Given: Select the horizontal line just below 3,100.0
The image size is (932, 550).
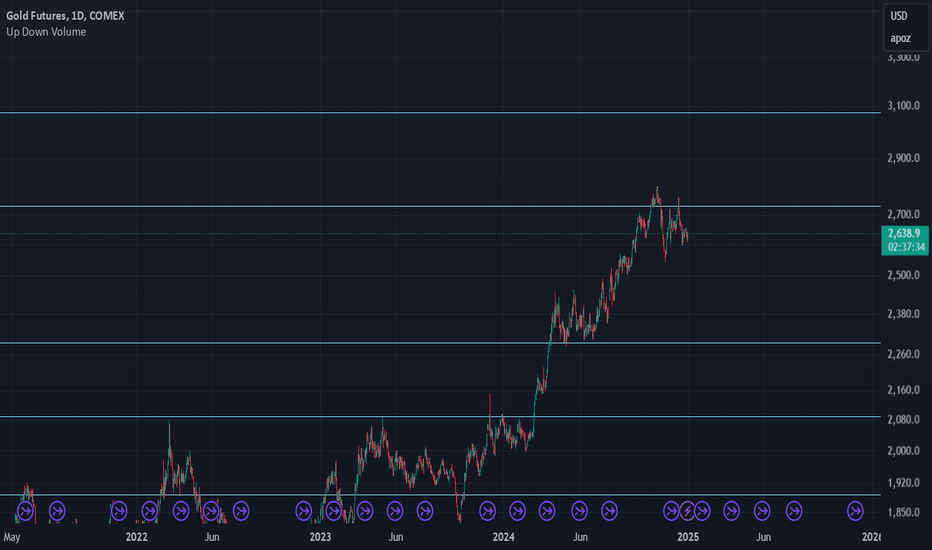Looking at the screenshot, I should point(440,112).
